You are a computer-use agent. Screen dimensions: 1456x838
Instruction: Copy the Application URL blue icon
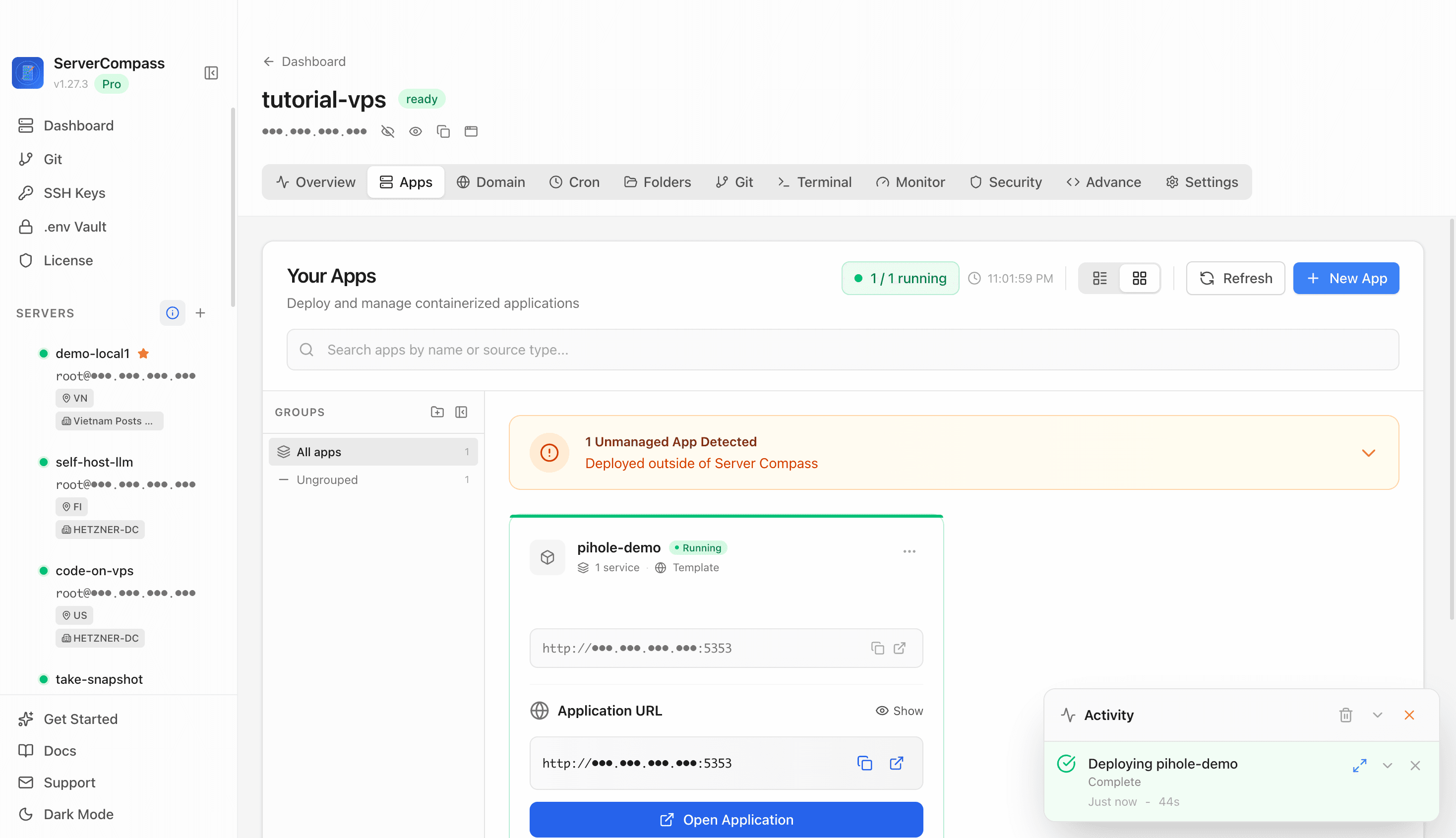click(x=865, y=763)
